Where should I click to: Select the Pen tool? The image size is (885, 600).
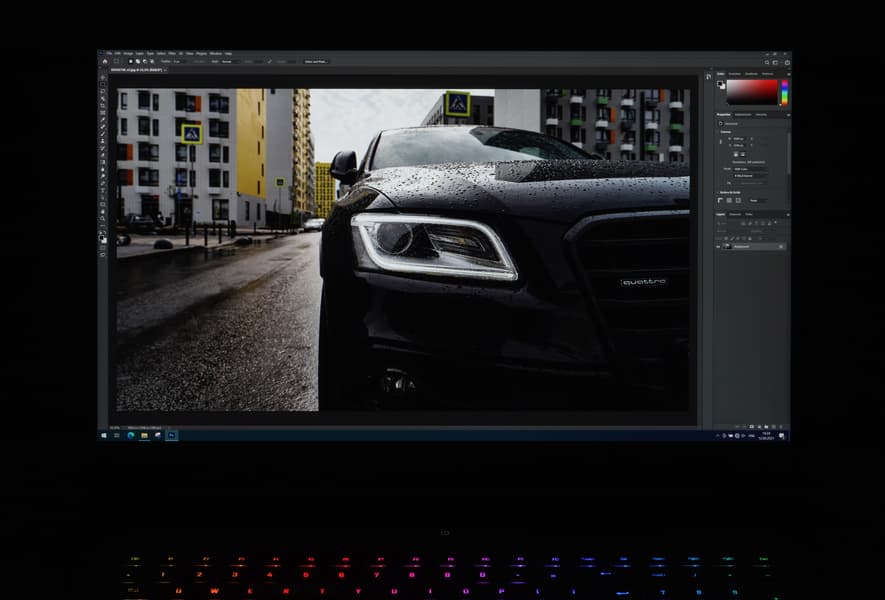(x=102, y=185)
